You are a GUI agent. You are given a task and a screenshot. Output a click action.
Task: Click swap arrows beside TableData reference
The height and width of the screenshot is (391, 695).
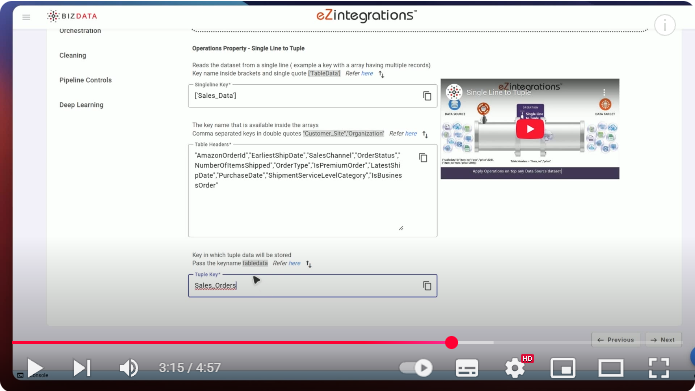coord(381,74)
